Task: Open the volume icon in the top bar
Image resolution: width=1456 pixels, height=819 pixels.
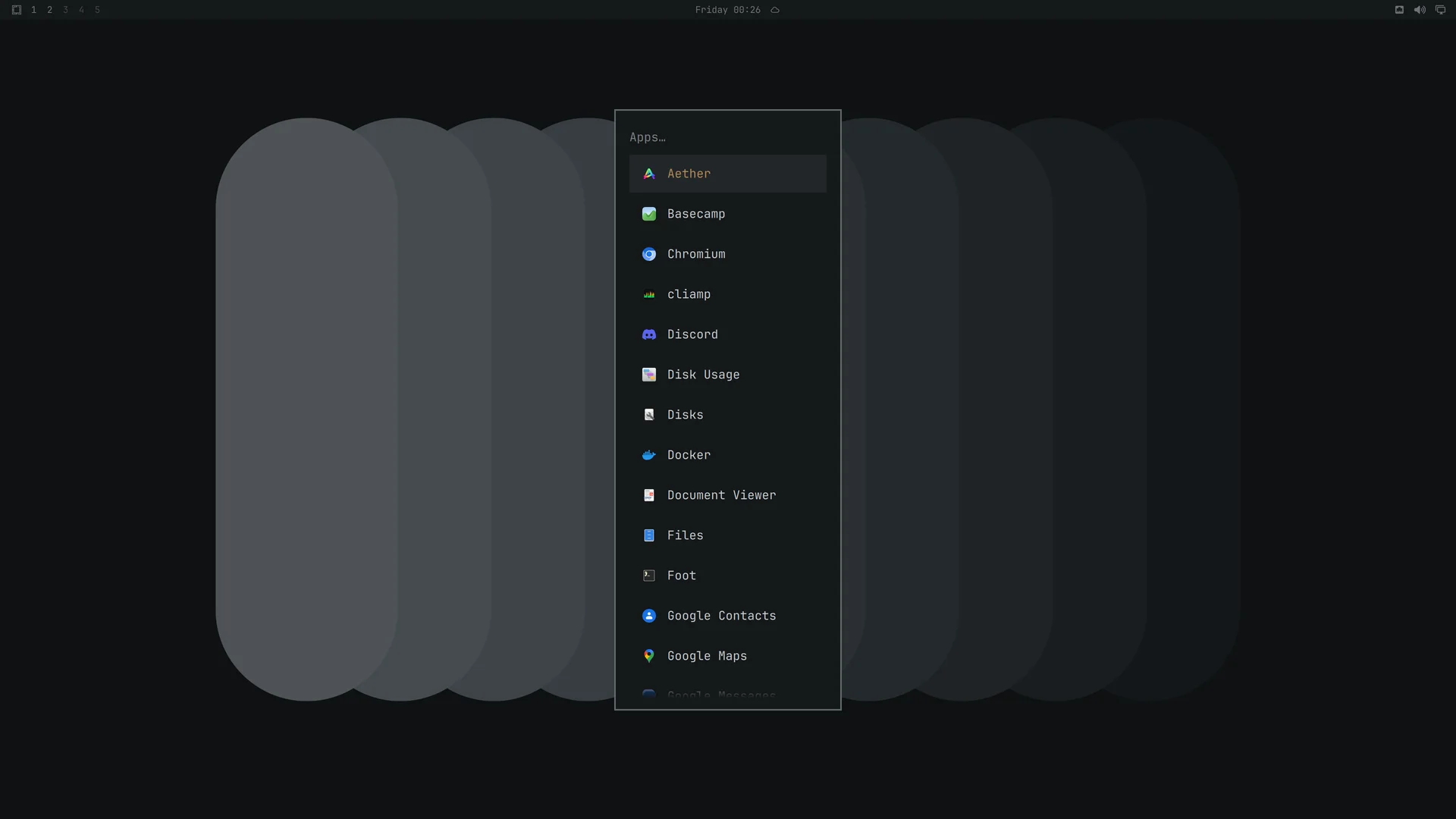Action: coord(1420,10)
